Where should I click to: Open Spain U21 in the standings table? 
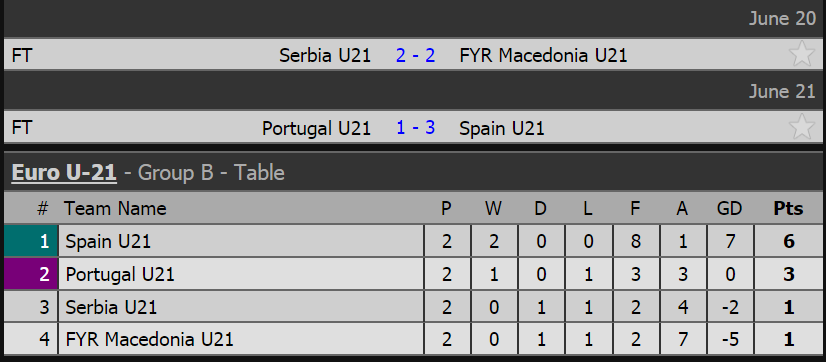[x=108, y=241]
